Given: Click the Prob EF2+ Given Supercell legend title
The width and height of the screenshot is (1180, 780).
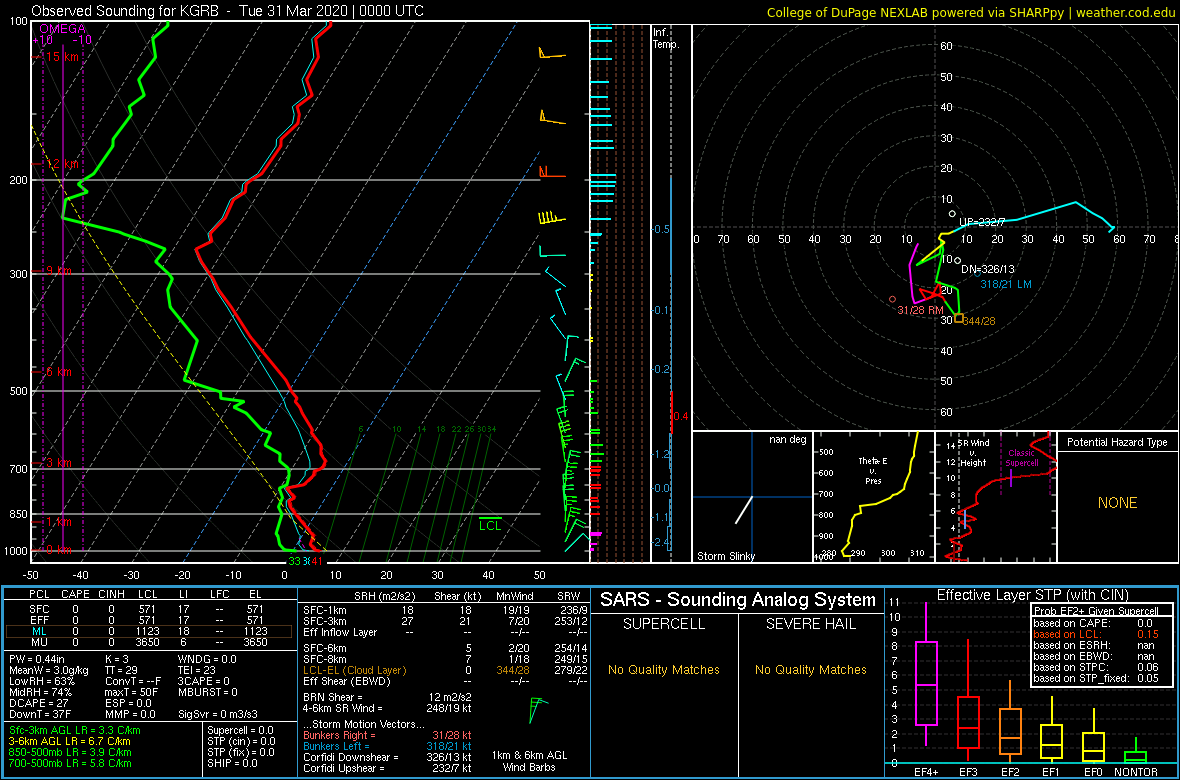Looking at the screenshot, I should [x=1096, y=611].
